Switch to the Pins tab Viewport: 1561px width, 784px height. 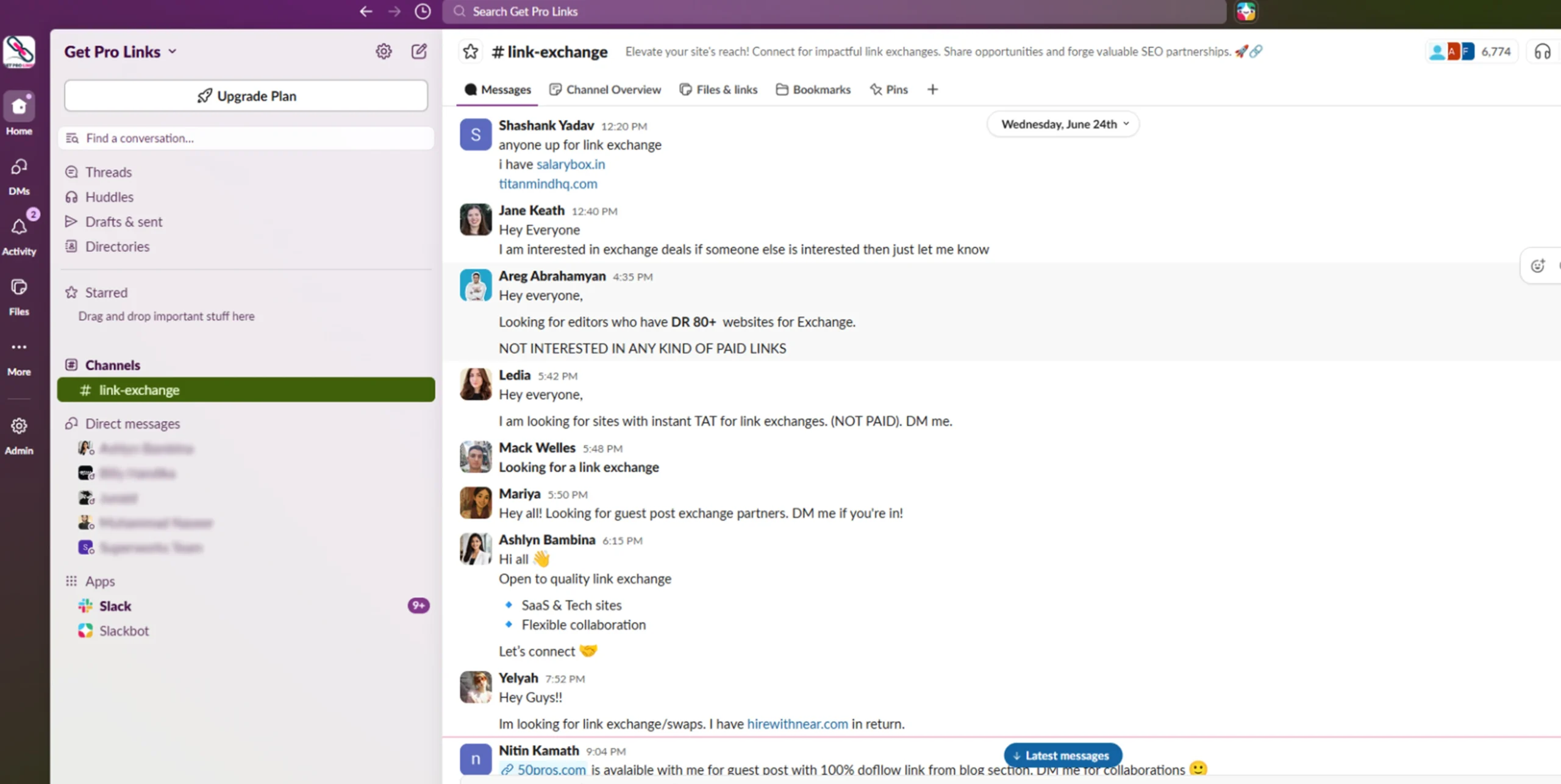pos(889,90)
